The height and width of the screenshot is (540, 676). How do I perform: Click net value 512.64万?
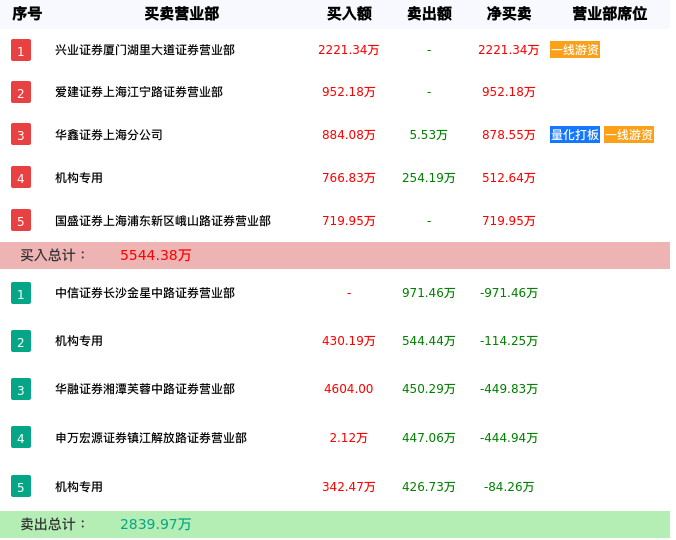click(509, 178)
